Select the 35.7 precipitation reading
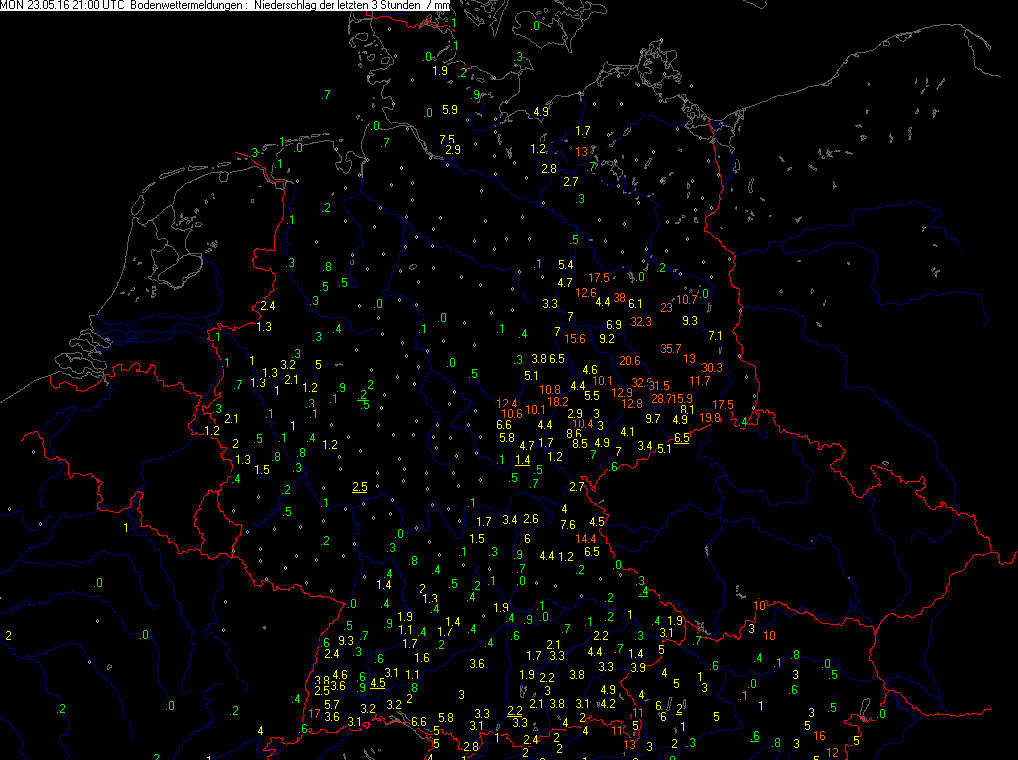 [671, 348]
